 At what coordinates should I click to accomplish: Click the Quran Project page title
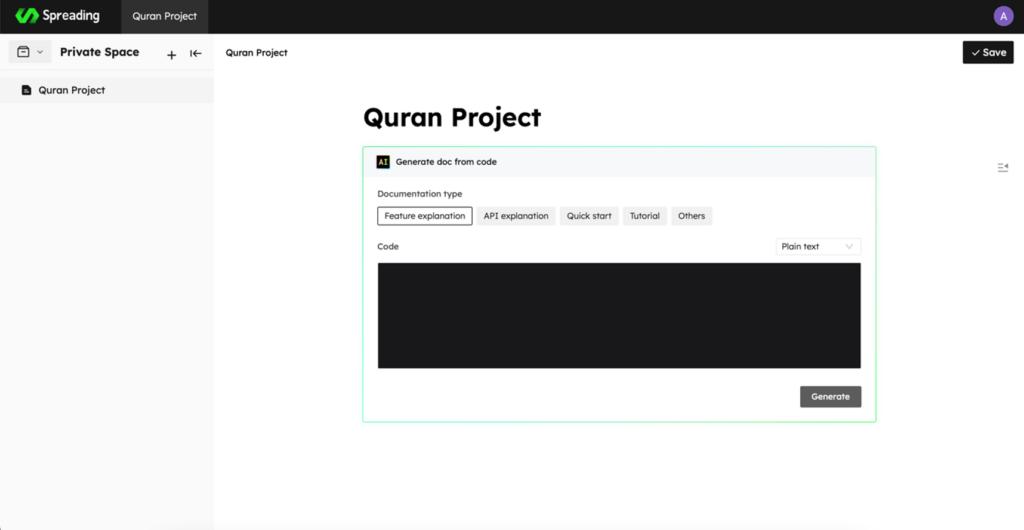coord(452,117)
